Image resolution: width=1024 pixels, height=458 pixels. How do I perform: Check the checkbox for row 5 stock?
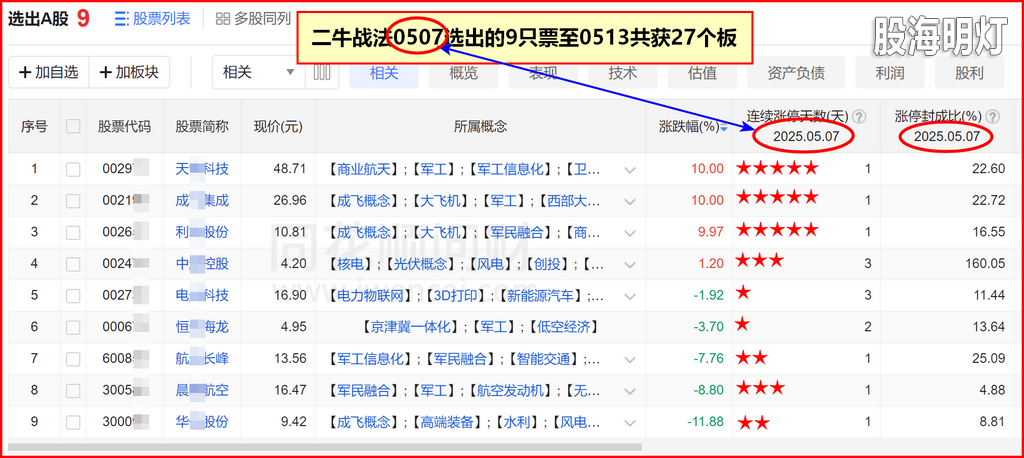[73, 295]
